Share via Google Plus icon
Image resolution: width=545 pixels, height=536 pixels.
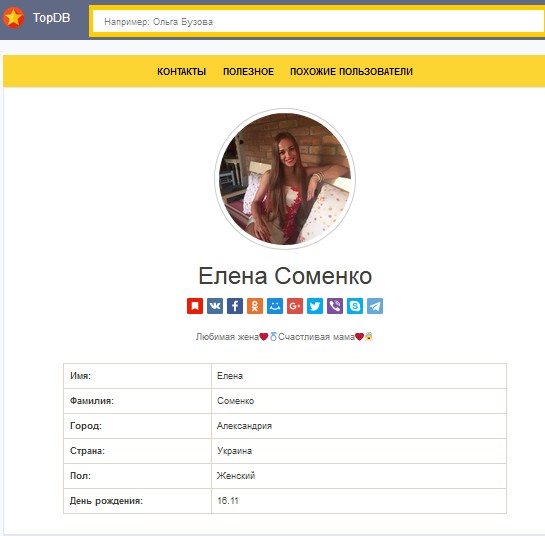click(295, 306)
